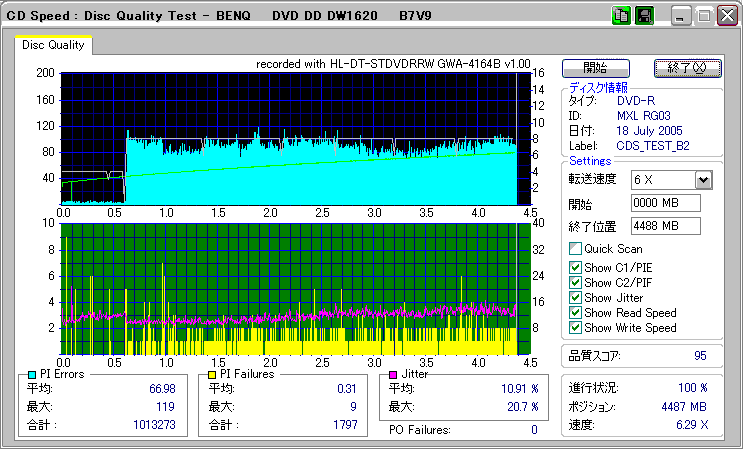743x449 pixels.
Task: Click the 終了位置 end position field
Action: coord(666,226)
